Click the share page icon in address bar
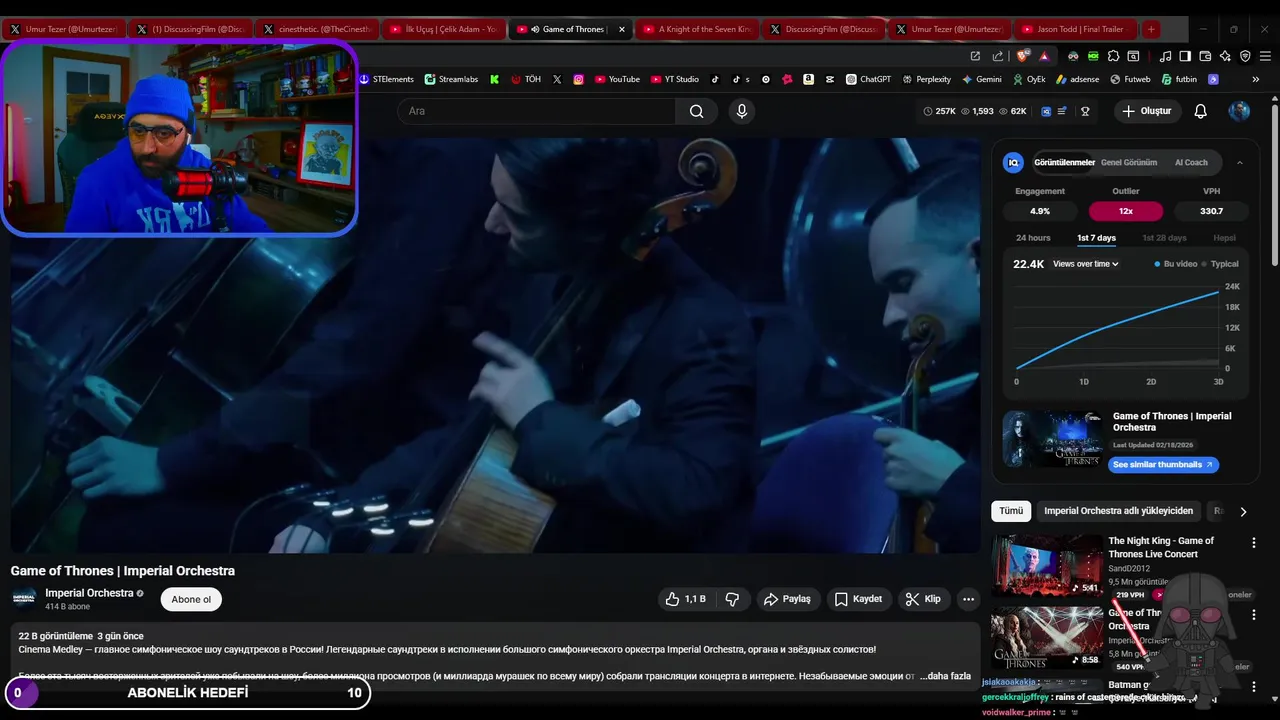 pyautogui.click(x=997, y=56)
